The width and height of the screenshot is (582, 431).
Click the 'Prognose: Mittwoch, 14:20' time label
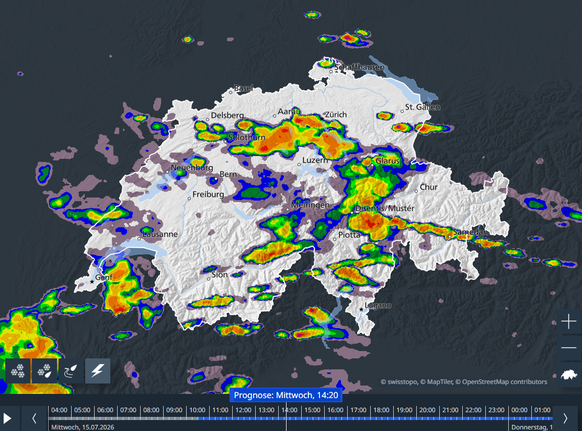[x=286, y=395]
